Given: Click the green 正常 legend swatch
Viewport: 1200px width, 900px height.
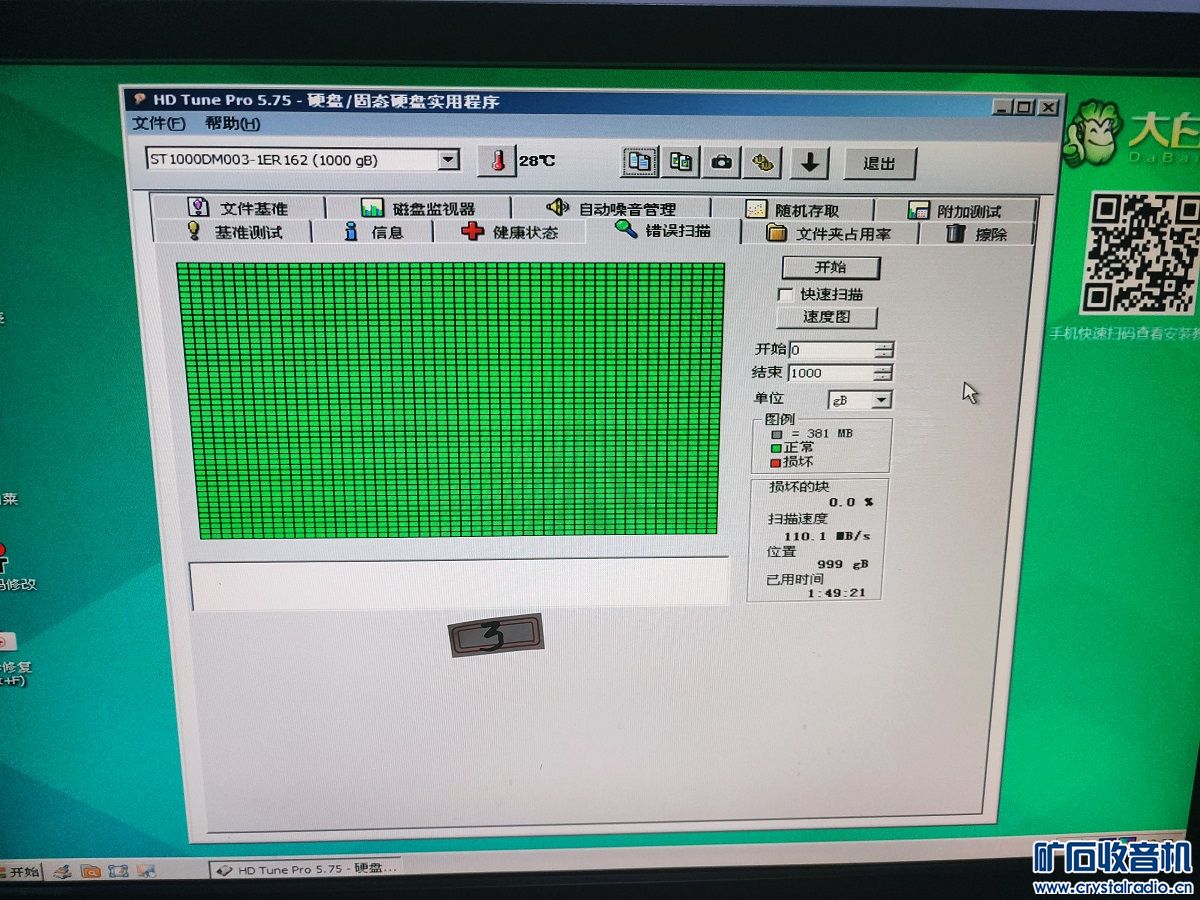Looking at the screenshot, I should [x=776, y=448].
